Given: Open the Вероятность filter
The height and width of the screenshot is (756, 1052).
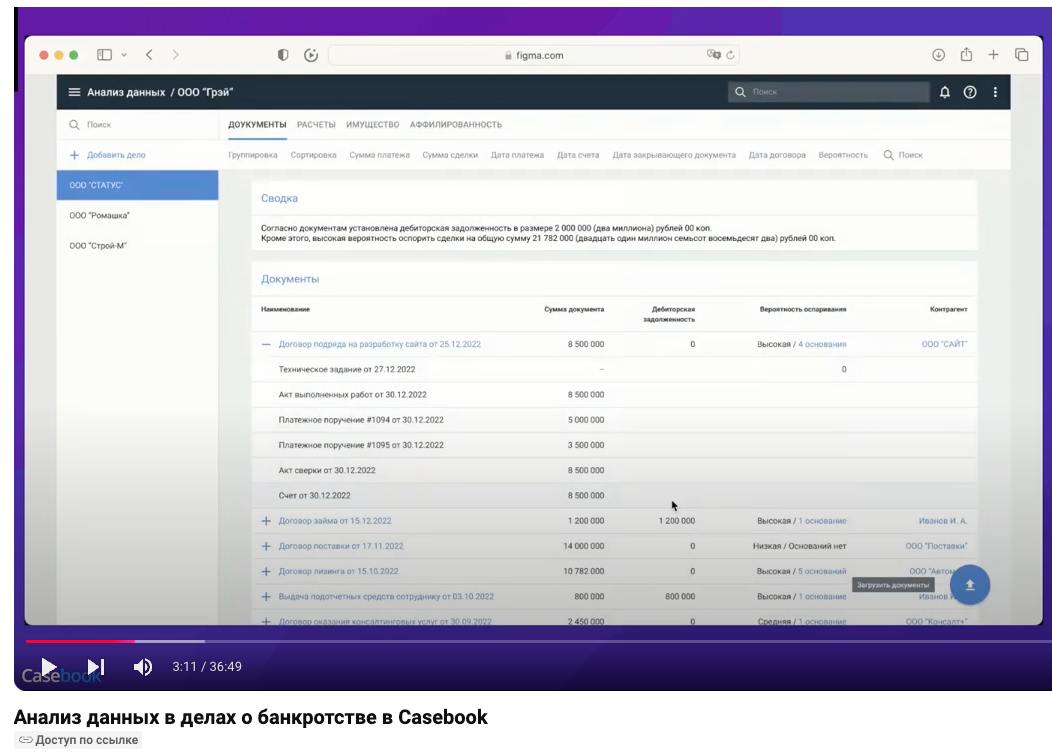Looking at the screenshot, I should [843, 155].
